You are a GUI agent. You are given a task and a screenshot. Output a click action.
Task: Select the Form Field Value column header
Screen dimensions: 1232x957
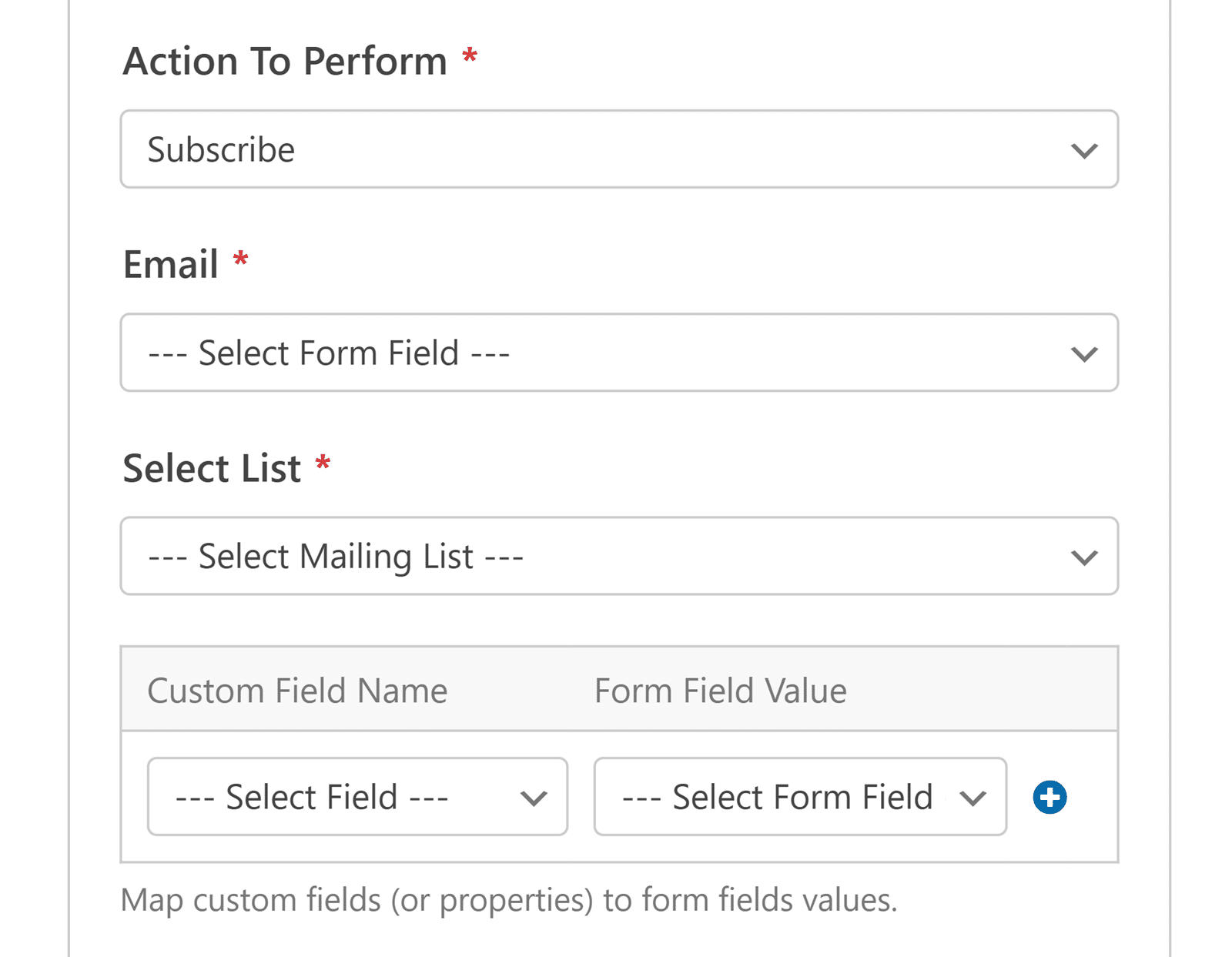[x=721, y=691]
